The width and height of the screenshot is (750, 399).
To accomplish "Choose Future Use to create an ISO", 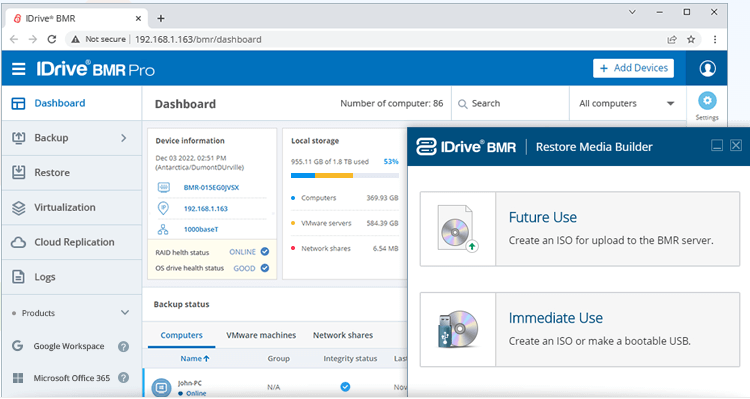I will click(580, 229).
